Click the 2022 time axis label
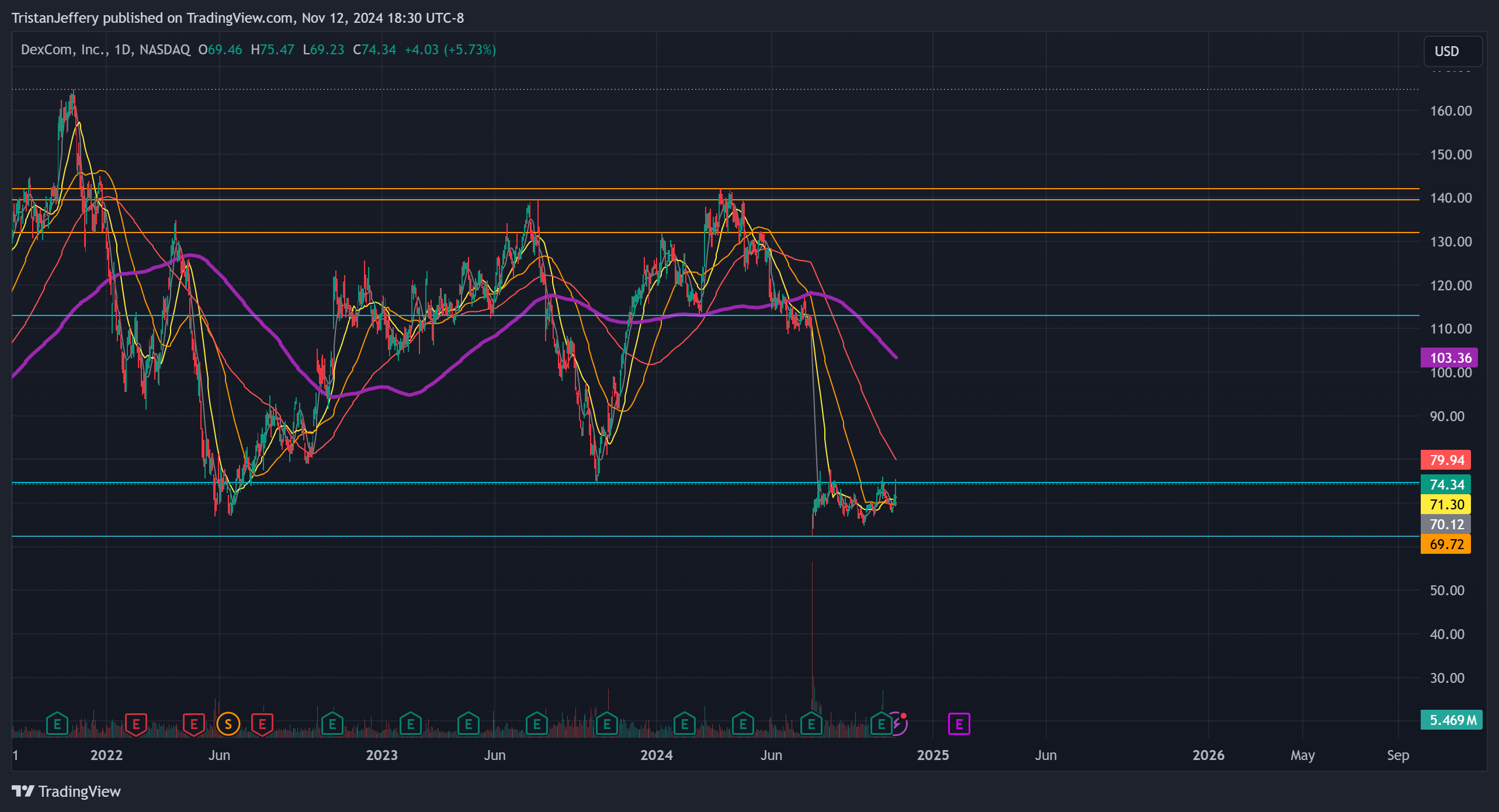 [x=106, y=755]
